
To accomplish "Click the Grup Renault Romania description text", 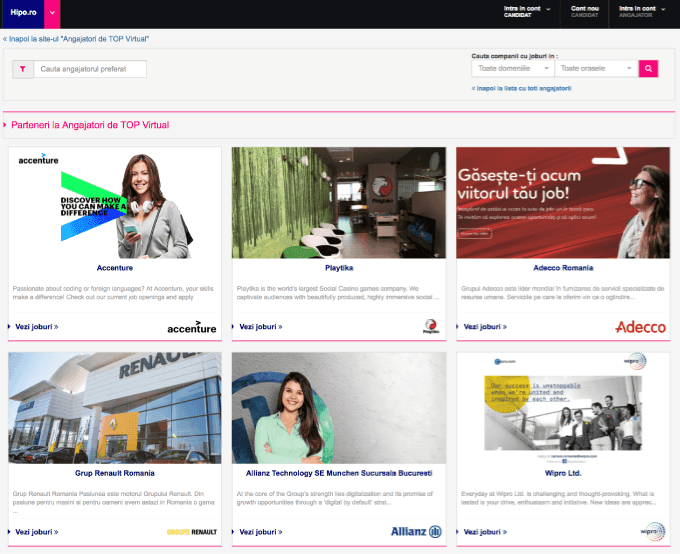I will pos(114,502).
